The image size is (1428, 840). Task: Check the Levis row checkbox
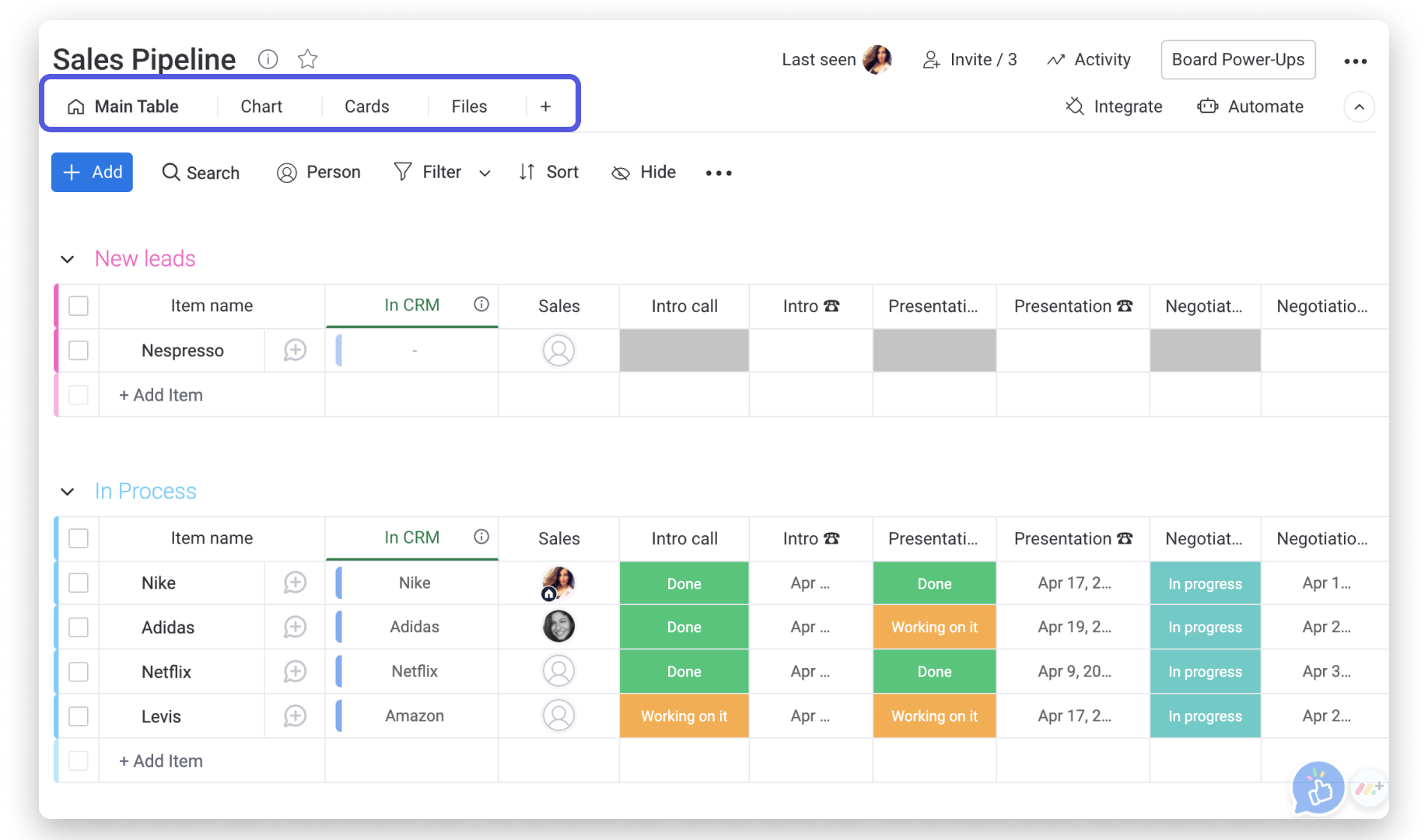pos(79,716)
